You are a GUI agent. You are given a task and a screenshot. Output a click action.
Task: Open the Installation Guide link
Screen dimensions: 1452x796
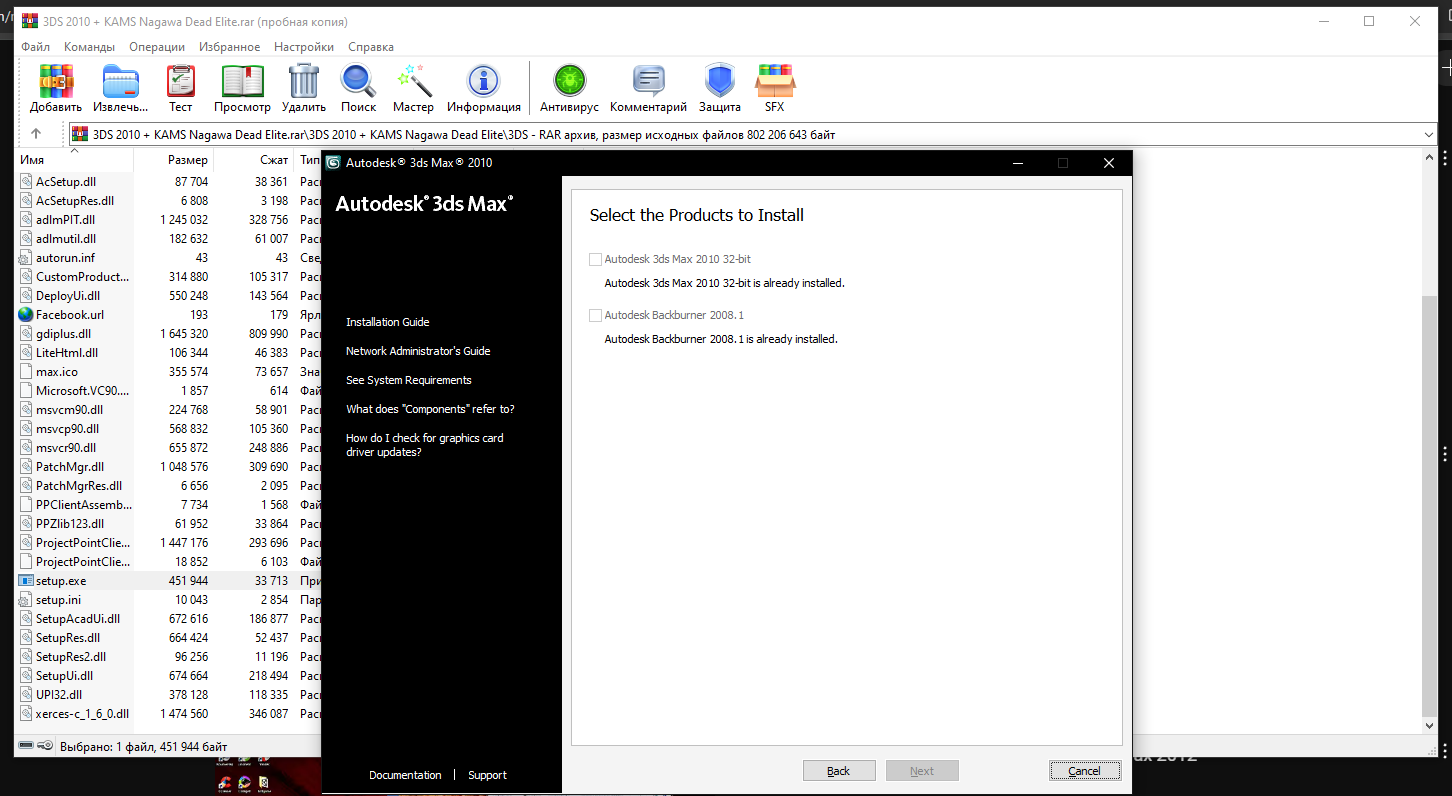pyautogui.click(x=387, y=322)
